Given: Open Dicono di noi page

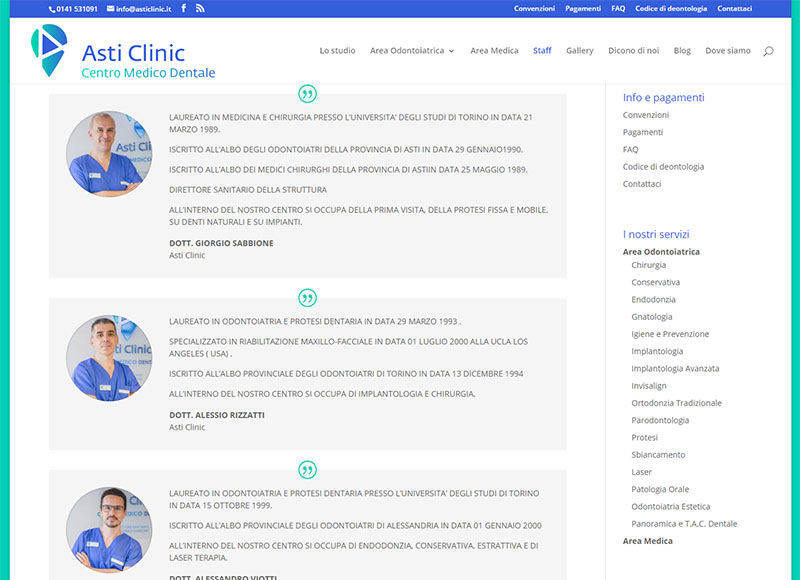Looking at the screenshot, I should [x=633, y=51].
